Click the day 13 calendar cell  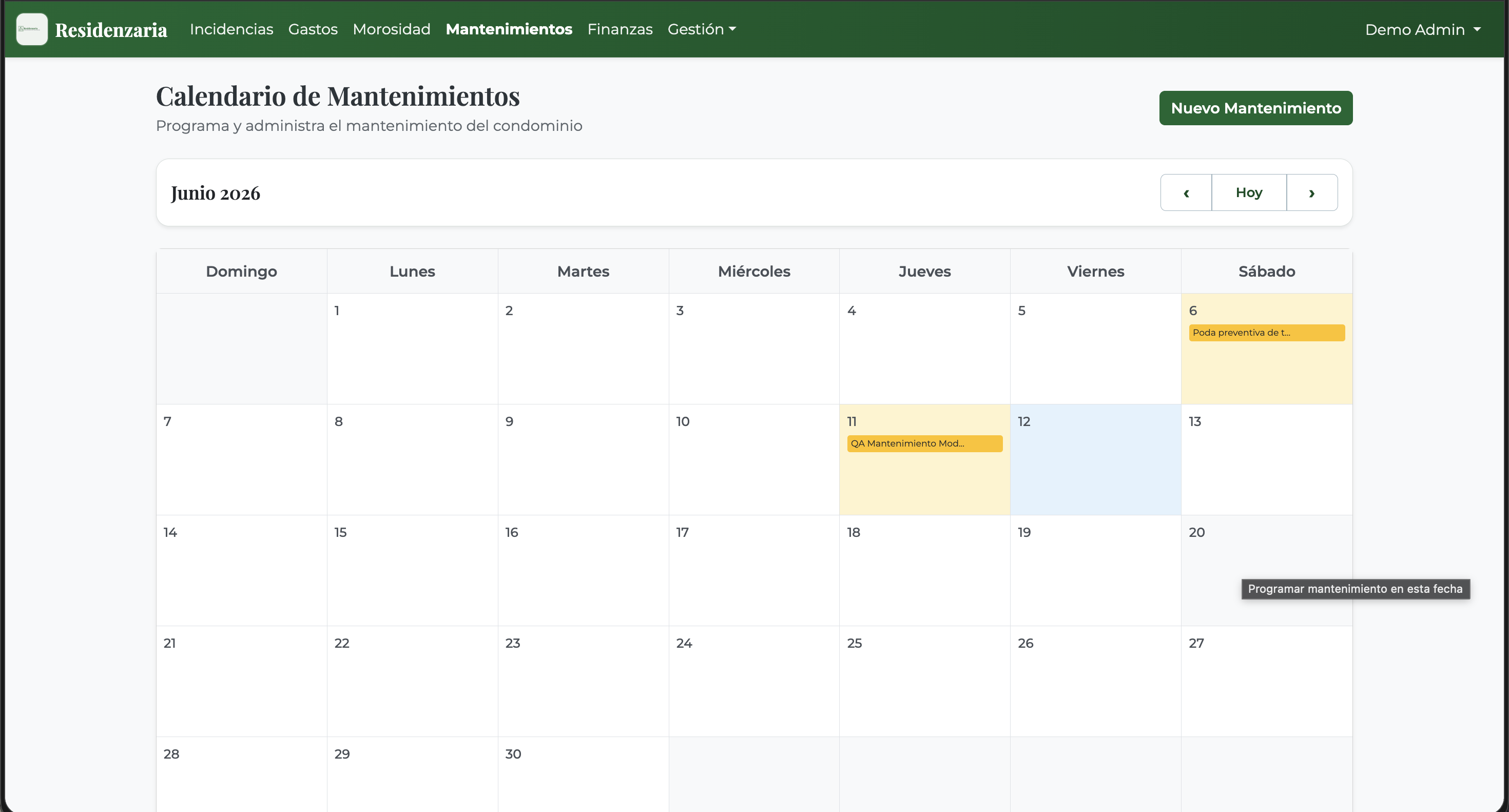point(1267,459)
